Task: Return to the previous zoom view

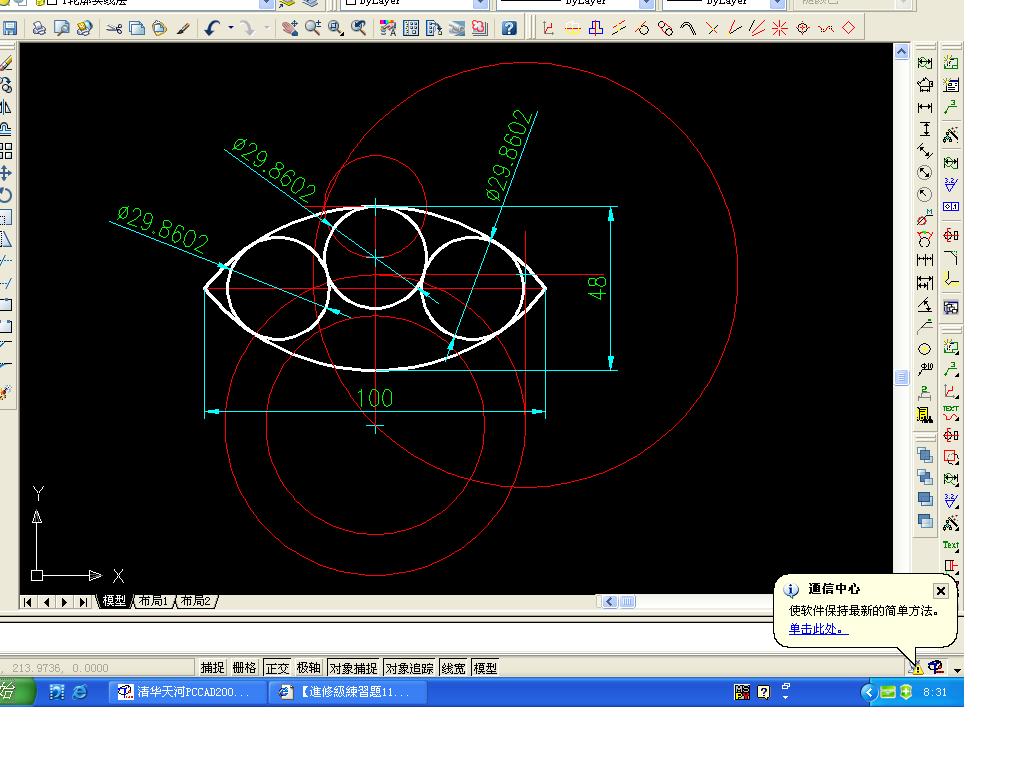Action: coord(359,28)
